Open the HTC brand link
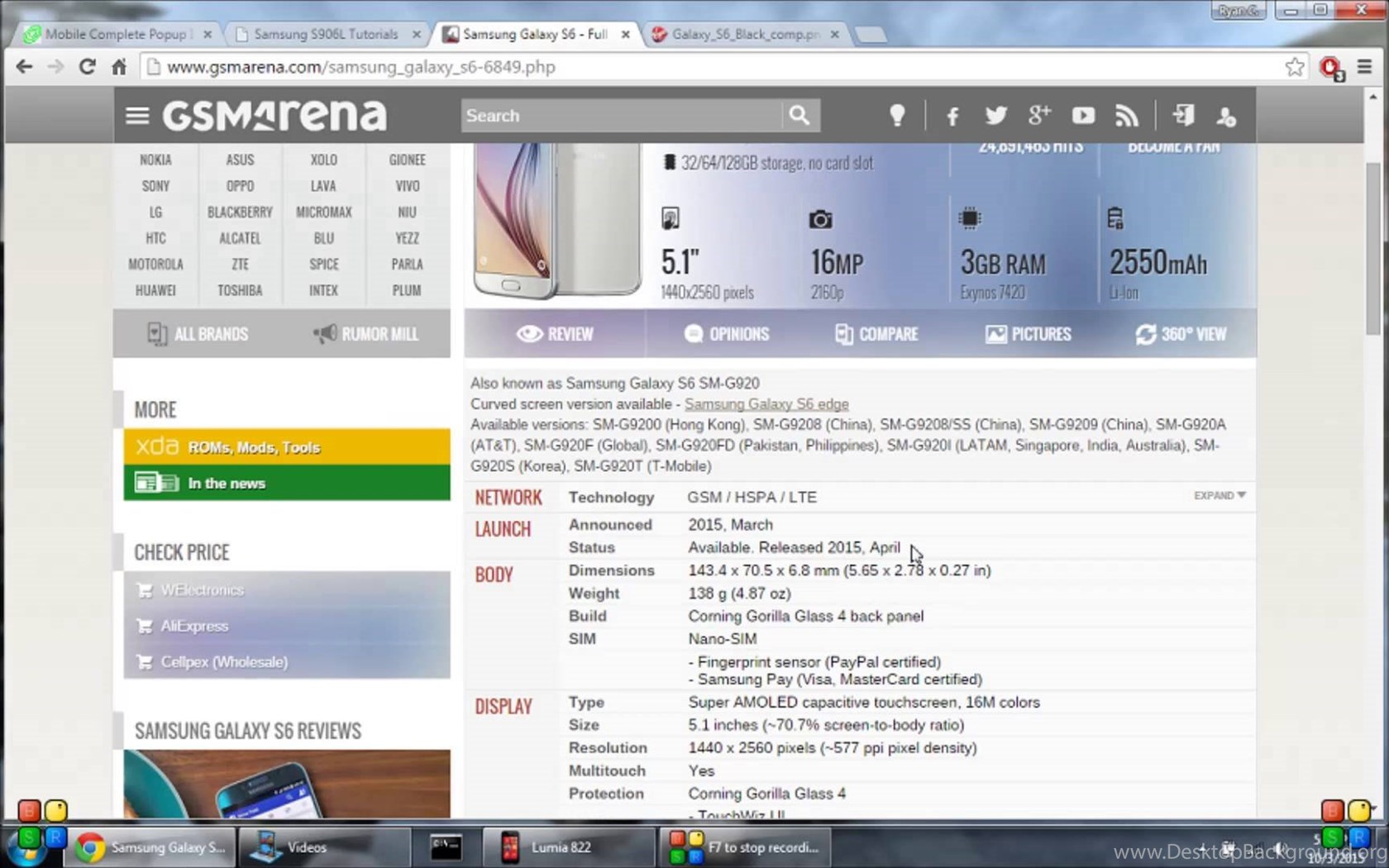Image resolution: width=1389 pixels, height=868 pixels. [x=155, y=238]
